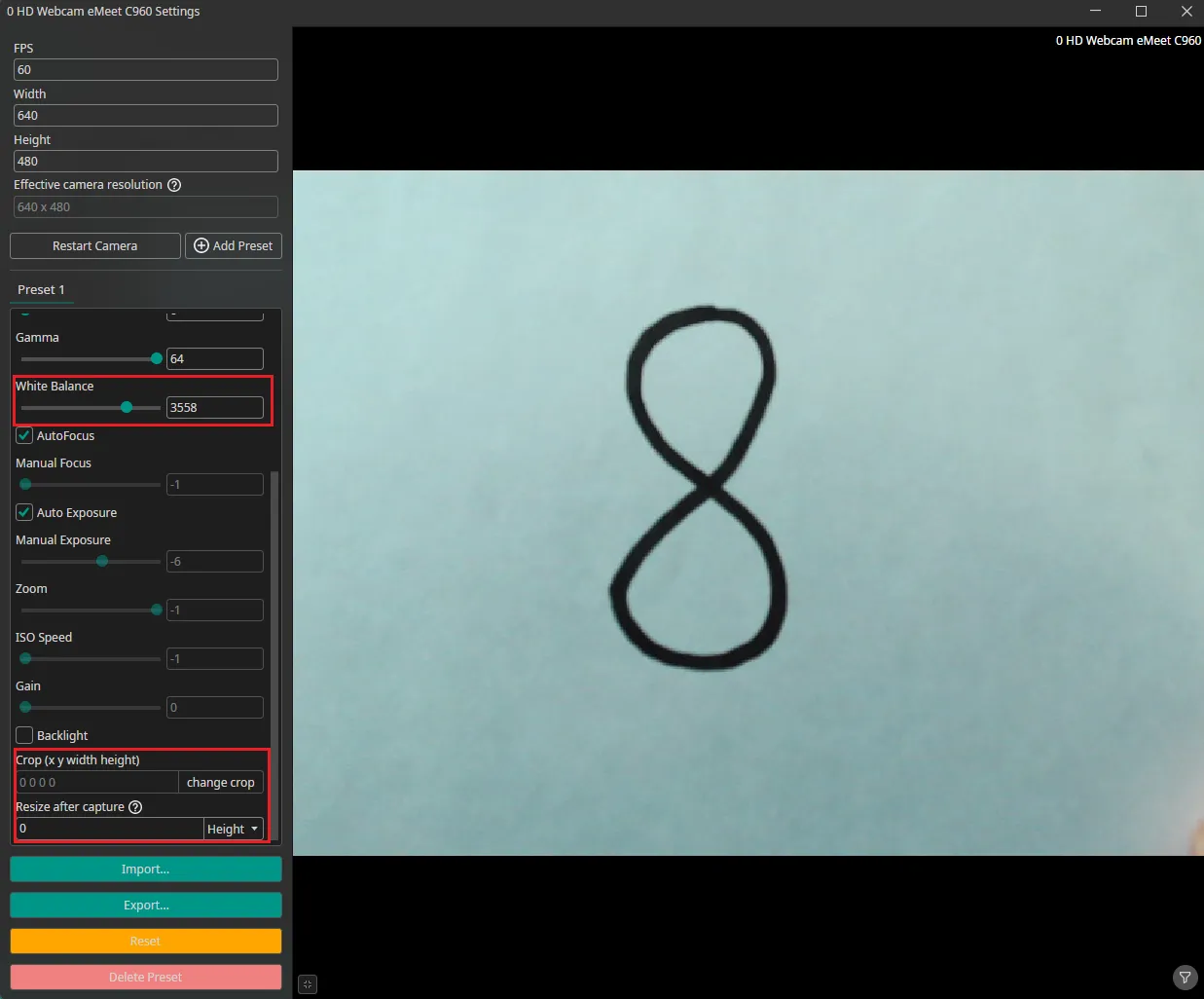
Task: Disable AutoFocus
Action: tap(23, 435)
